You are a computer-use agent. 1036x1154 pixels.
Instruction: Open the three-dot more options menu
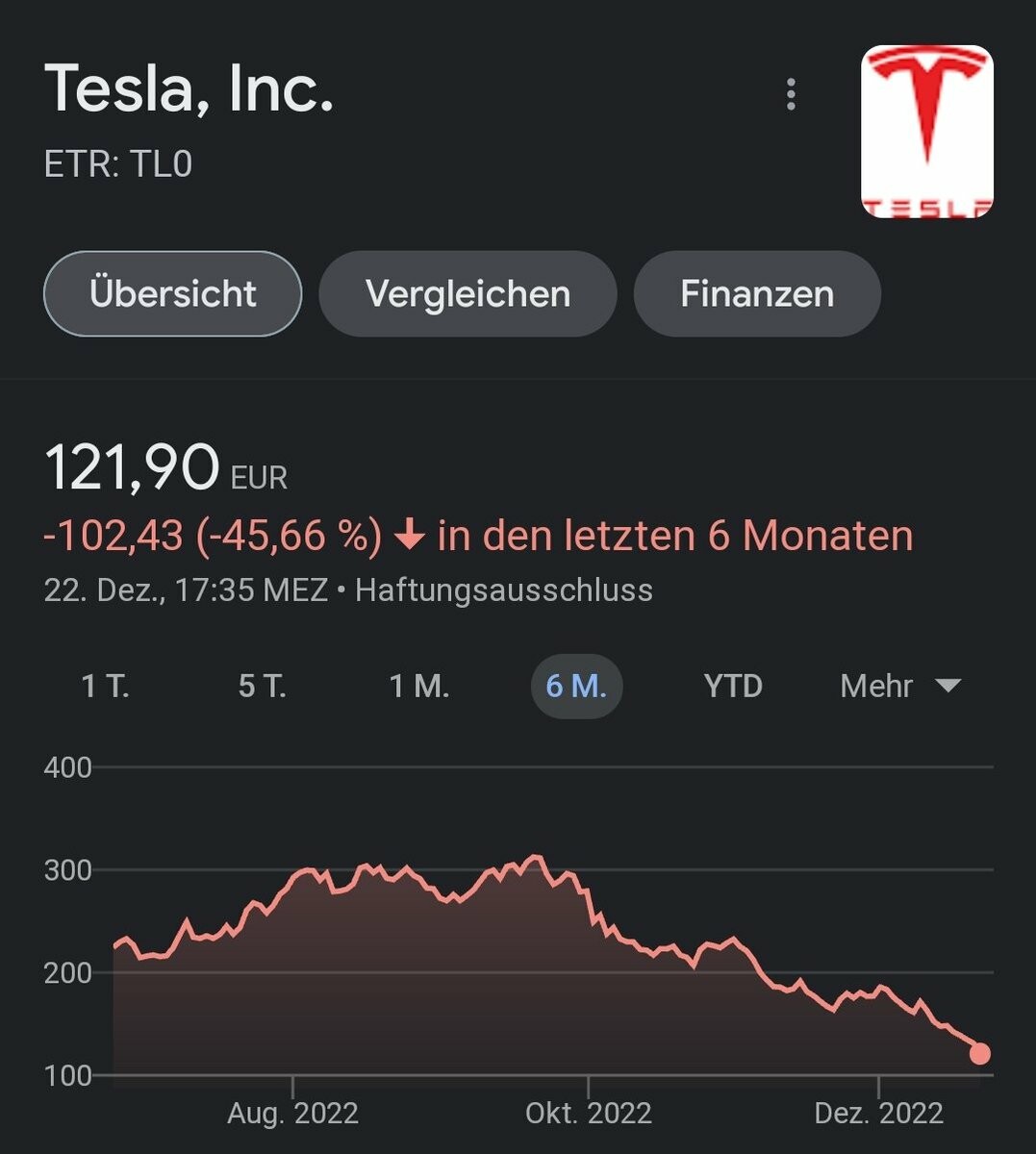coord(791,94)
